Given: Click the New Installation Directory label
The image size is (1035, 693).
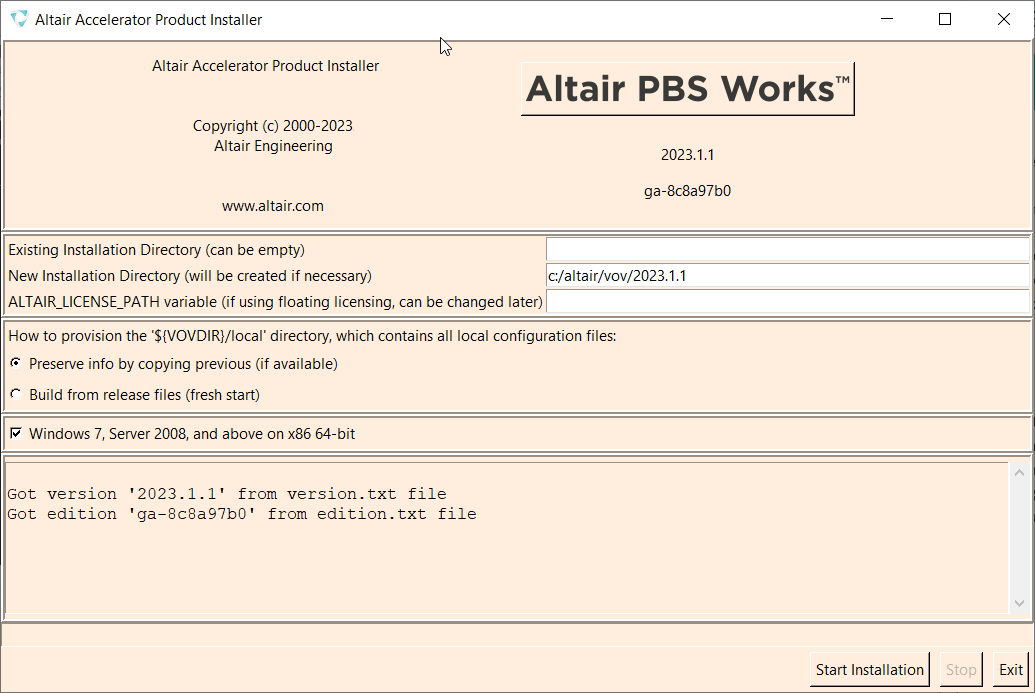Looking at the screenshot, I should [189, 275].
